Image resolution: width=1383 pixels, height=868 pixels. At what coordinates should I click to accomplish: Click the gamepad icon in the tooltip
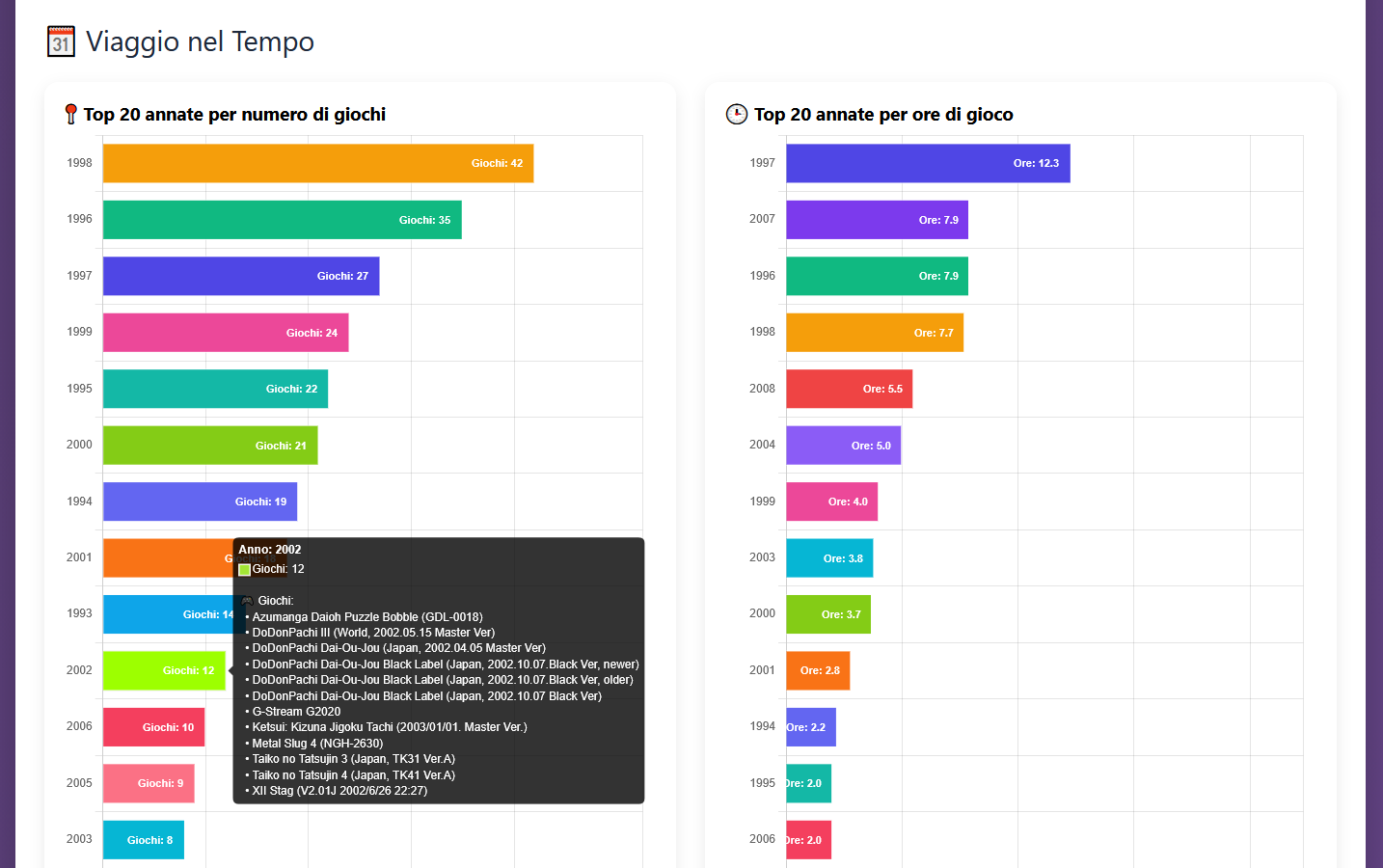point(246,601)
